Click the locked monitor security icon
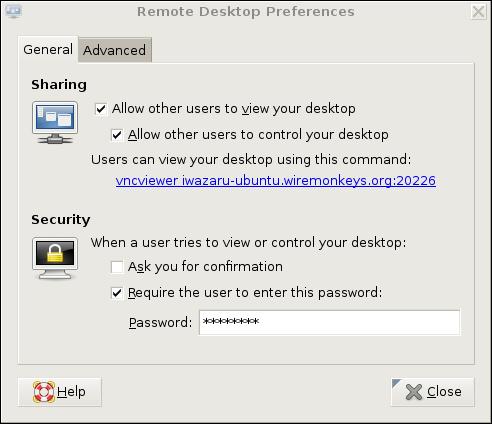 [x=55, y=258]
